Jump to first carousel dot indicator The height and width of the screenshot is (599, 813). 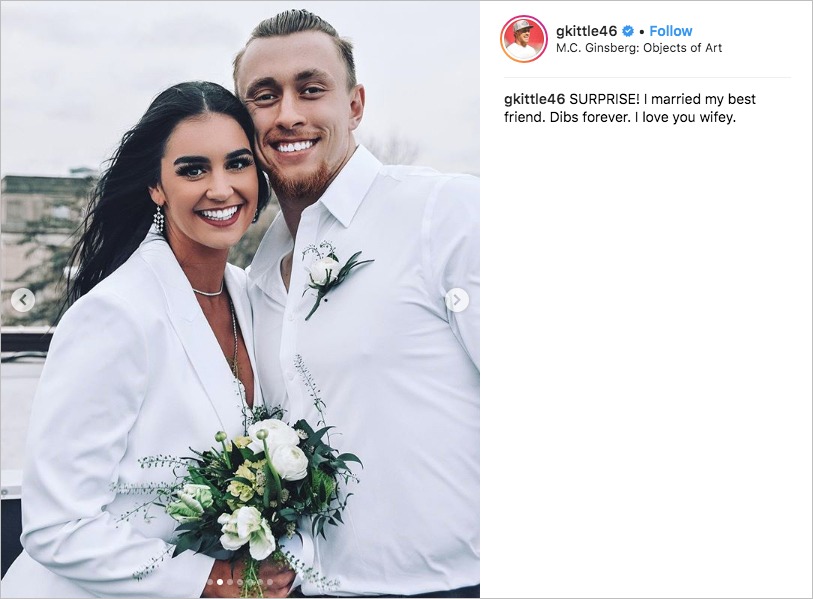coord(210,582)
